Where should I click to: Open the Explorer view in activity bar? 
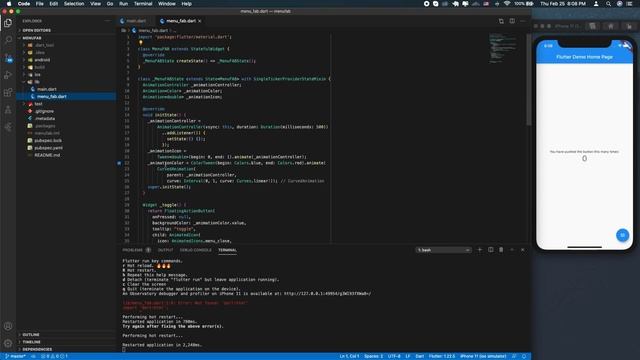8,23
